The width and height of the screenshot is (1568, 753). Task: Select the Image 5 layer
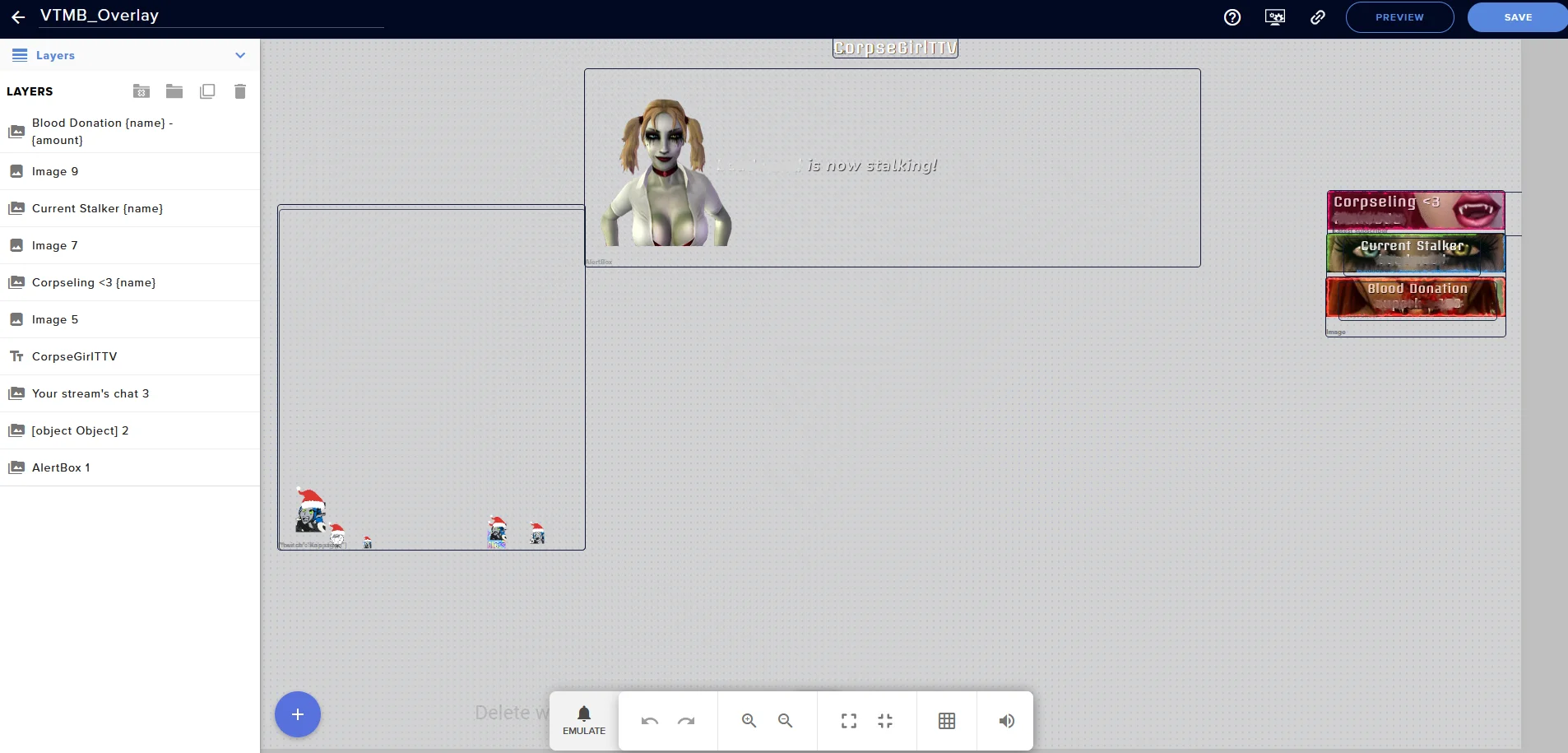[x=130, y=319]
